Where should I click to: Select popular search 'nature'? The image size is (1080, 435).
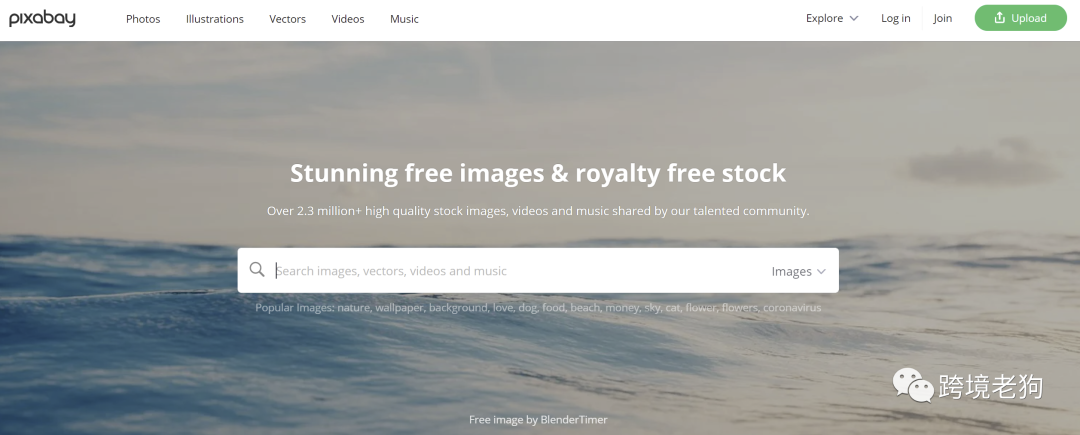[353, 308]
